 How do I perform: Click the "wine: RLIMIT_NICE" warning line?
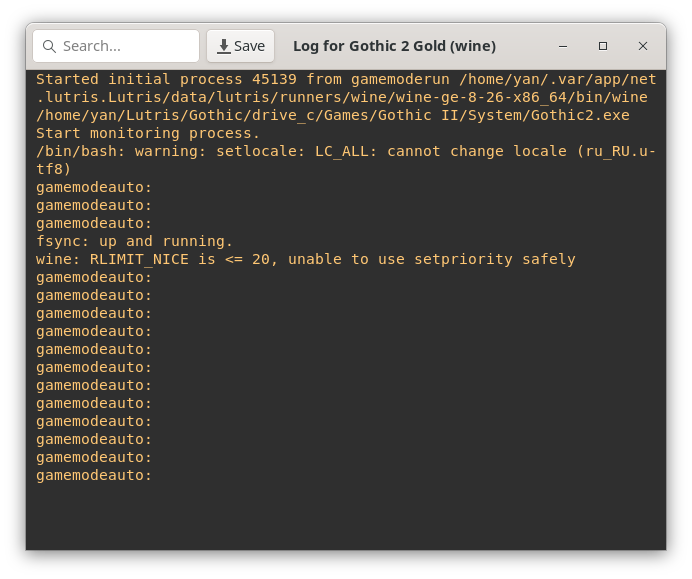click(x=305, y=259)
